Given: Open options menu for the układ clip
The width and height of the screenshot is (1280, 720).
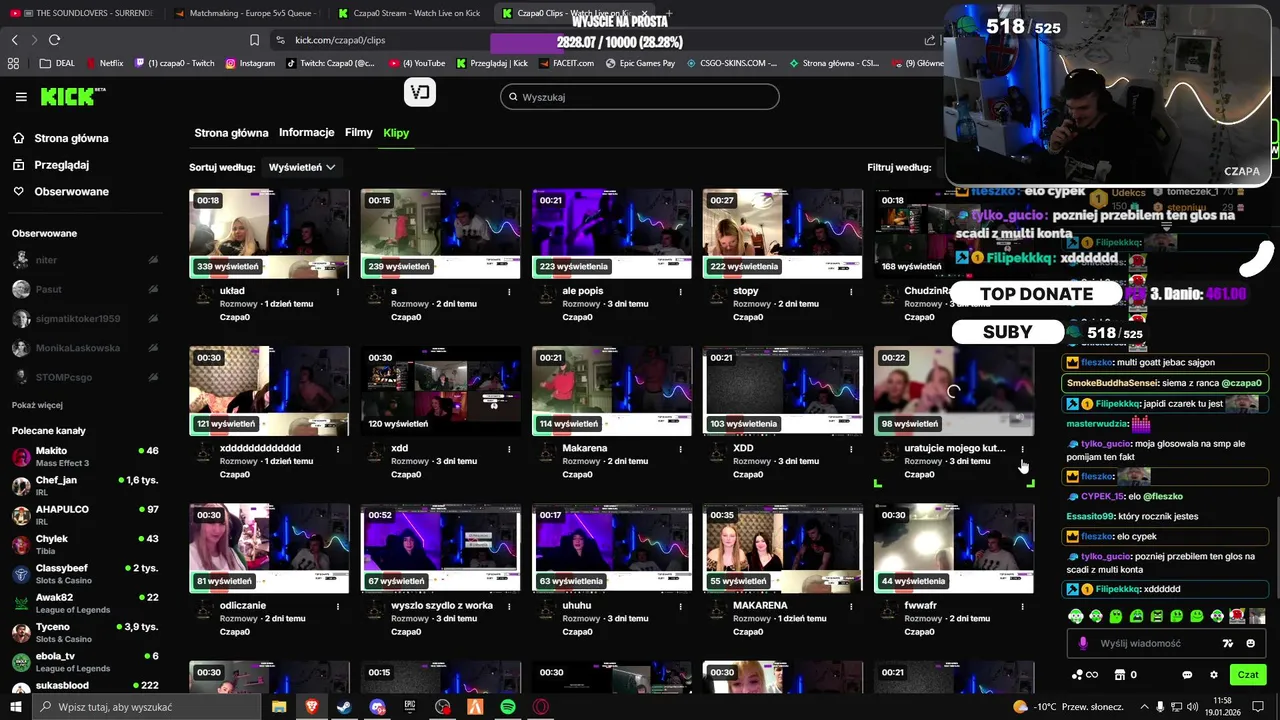Looking at the screenshot, I should pyautogui.click(x=338, y=292).
